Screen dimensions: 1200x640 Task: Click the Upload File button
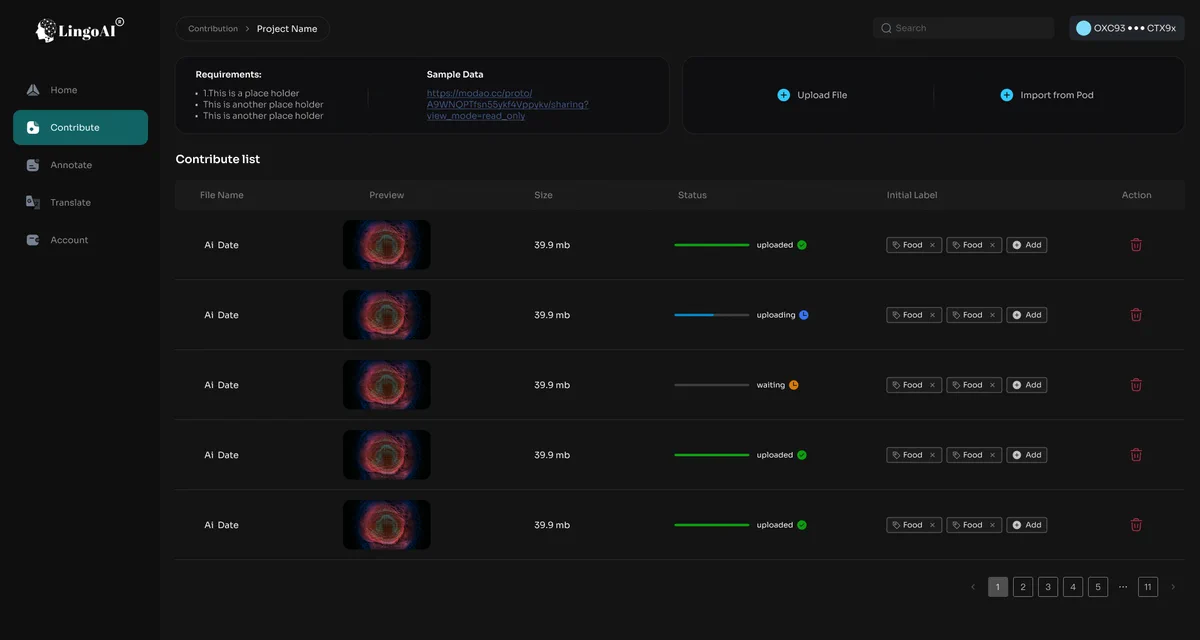click(812, 95)
